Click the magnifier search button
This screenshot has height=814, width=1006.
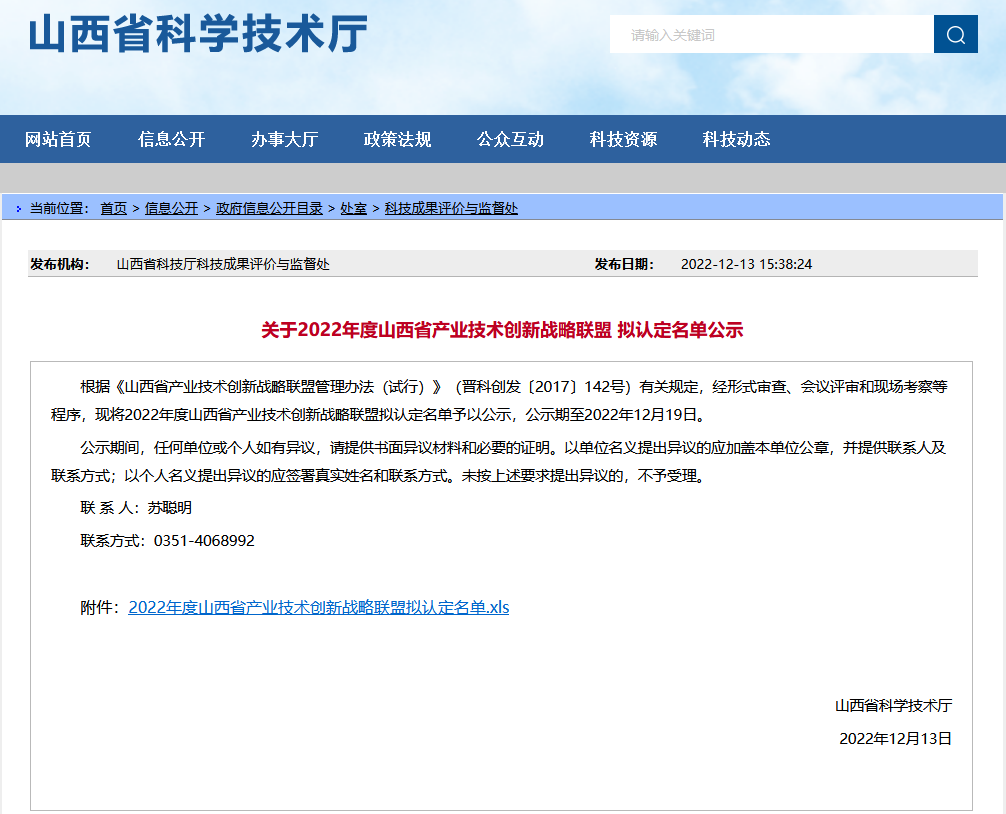(x=955, y=35)
